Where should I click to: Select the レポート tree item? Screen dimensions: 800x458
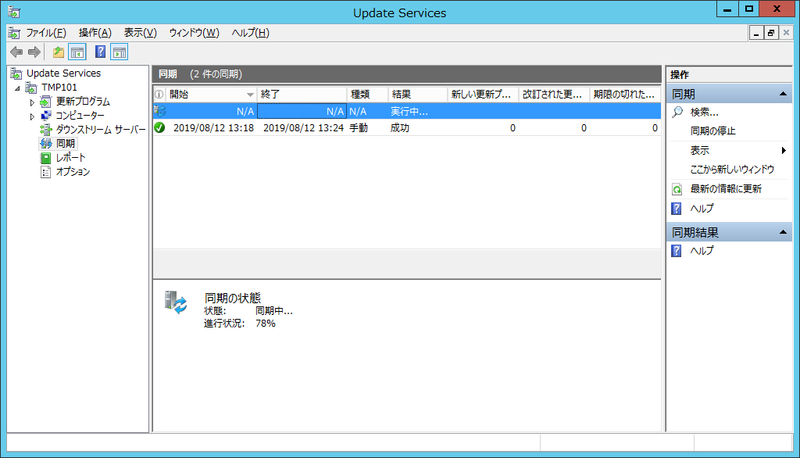[x=70, y=158]
